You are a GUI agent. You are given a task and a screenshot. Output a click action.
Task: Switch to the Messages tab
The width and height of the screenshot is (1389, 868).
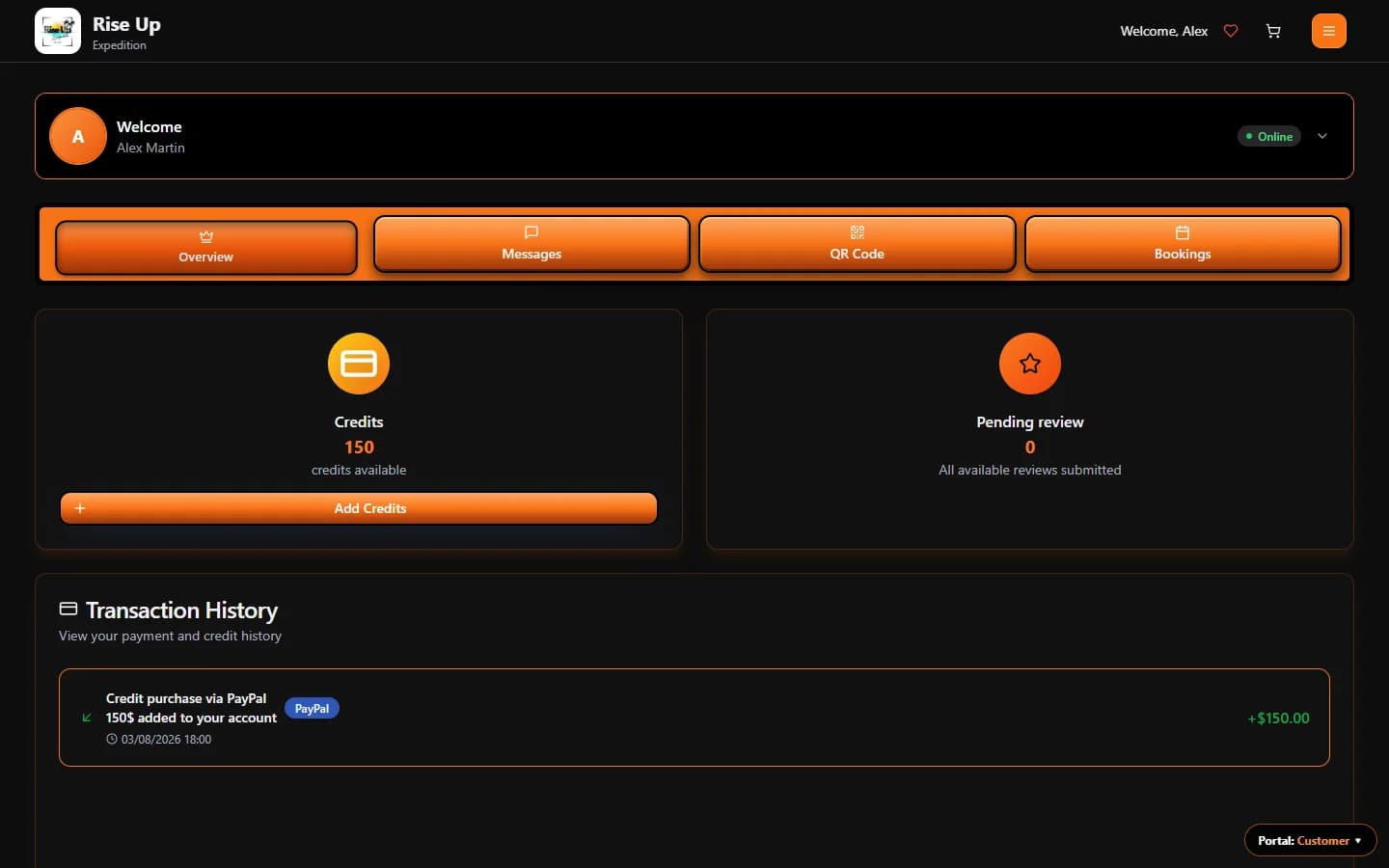point(531,244)
